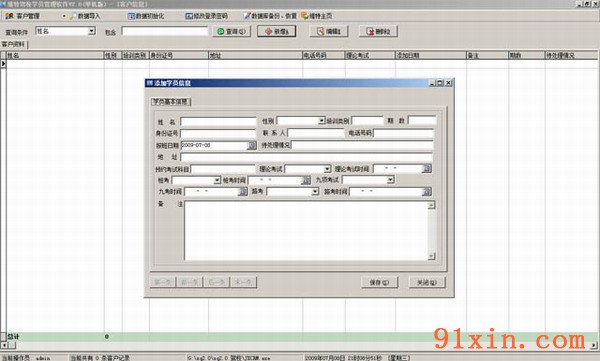
Task: Expand the 理论考试 dropdown
Action: (x=327, y=169)
